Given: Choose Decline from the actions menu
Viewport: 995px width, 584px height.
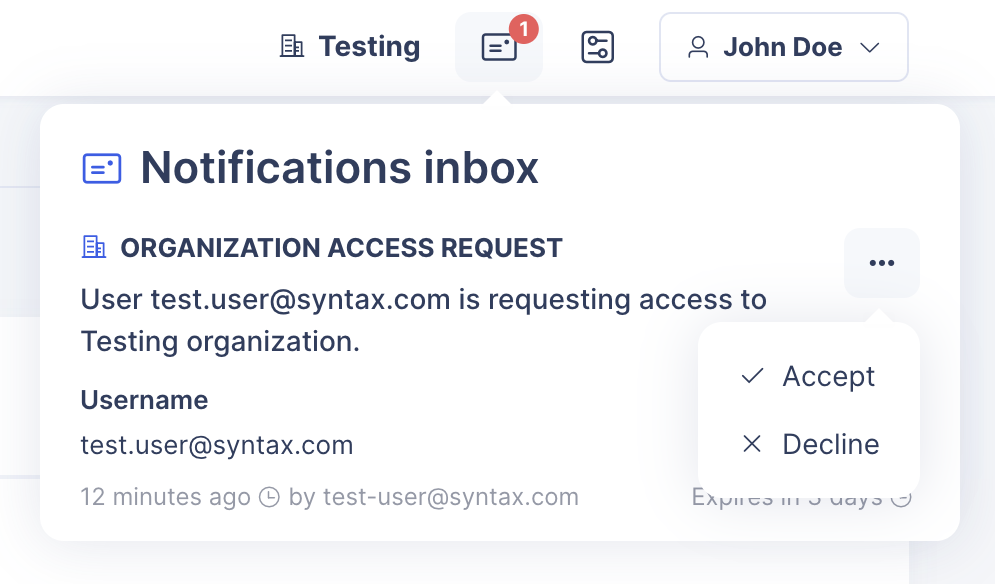Looking at the screenshot, I should 830,444.
